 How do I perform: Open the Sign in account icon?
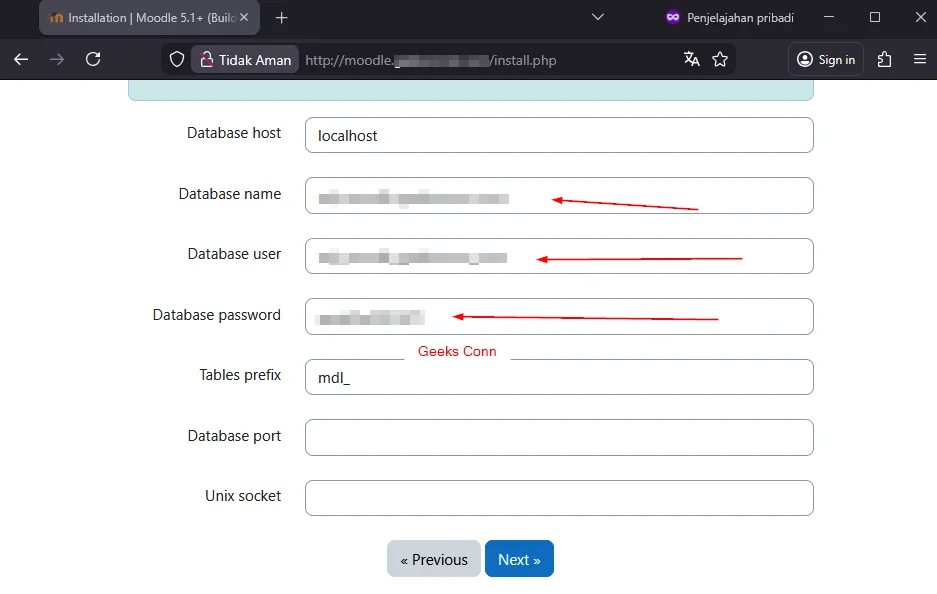[825, 59]
